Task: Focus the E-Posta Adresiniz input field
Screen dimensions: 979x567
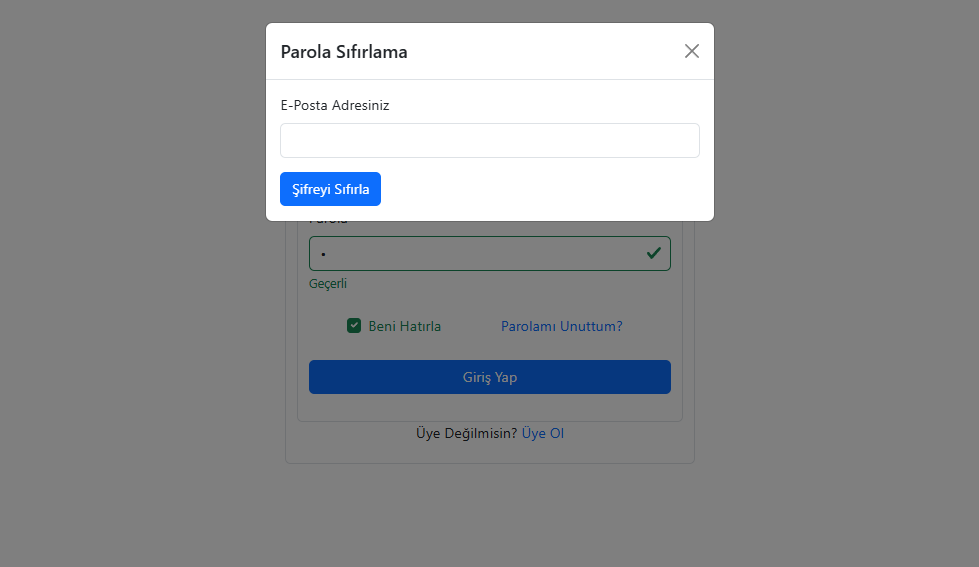Action: click(489, 140)
